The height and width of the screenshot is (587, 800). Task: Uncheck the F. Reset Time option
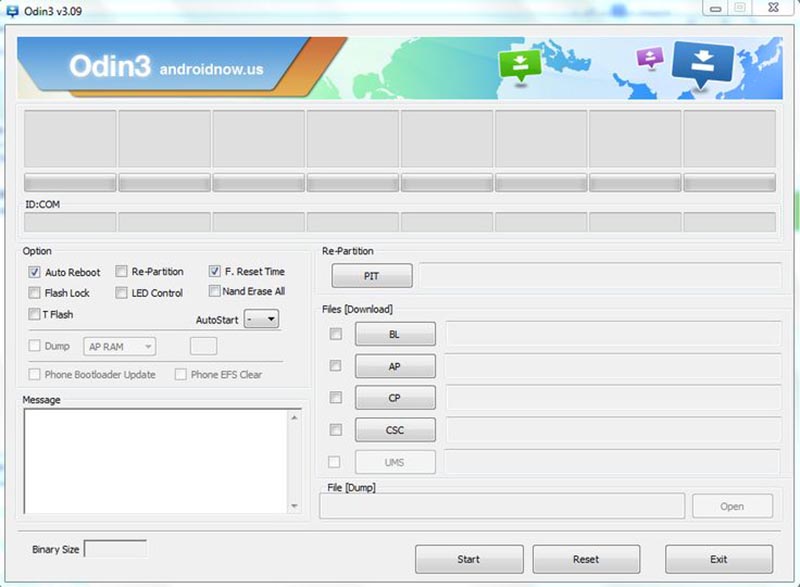[x=214, y=271]
